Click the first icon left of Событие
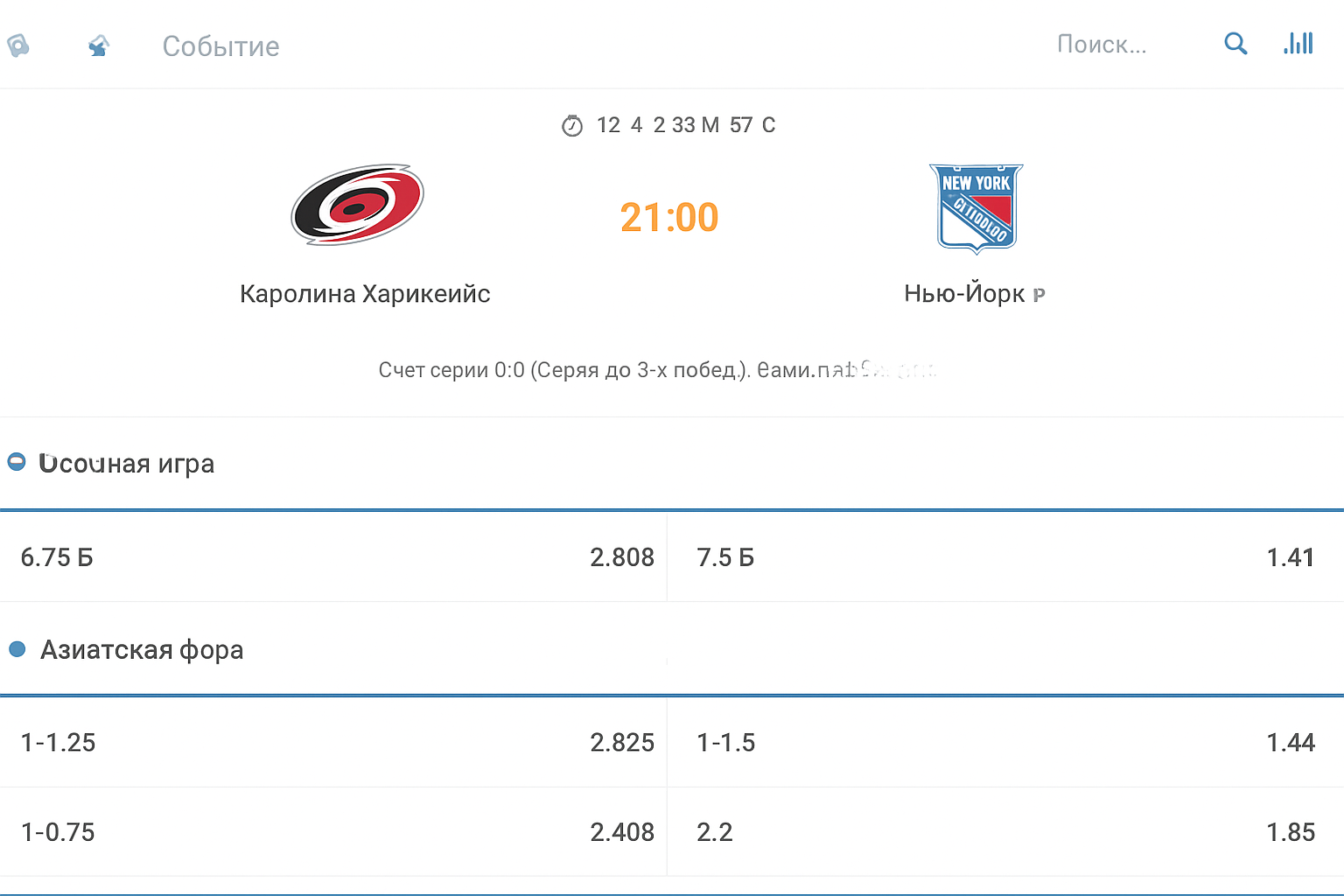Image resolution: width=1344 pixels, height=896 pixels. pos(17,45)
